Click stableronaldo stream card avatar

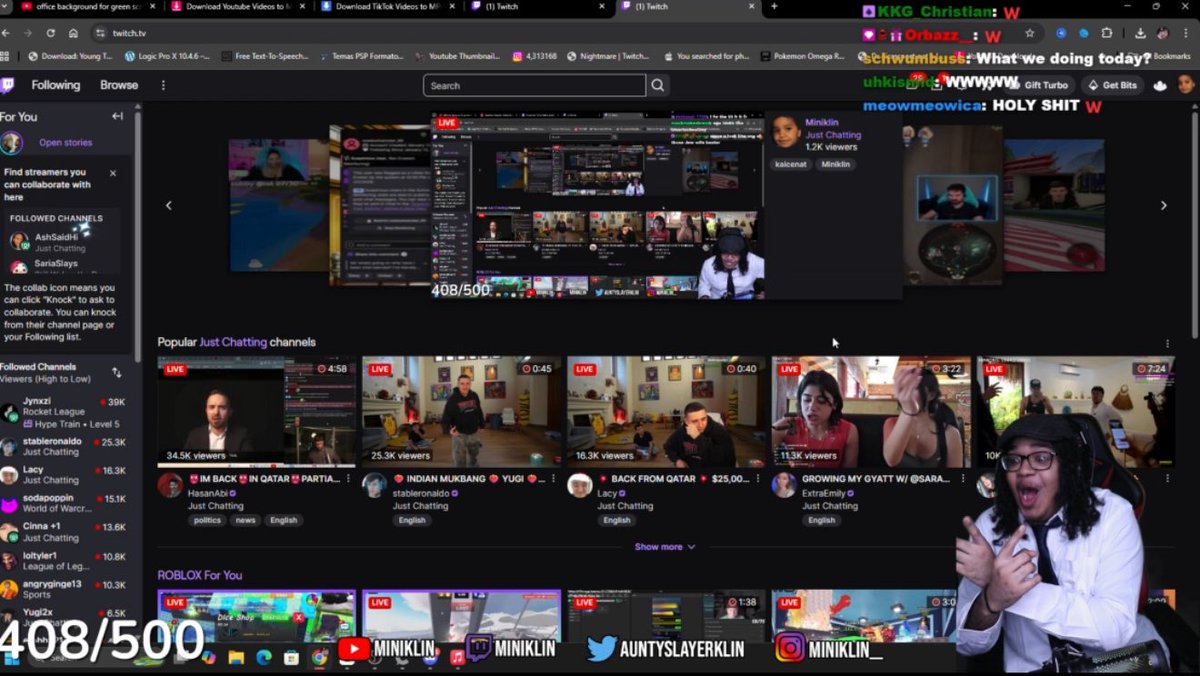point(374,485)
